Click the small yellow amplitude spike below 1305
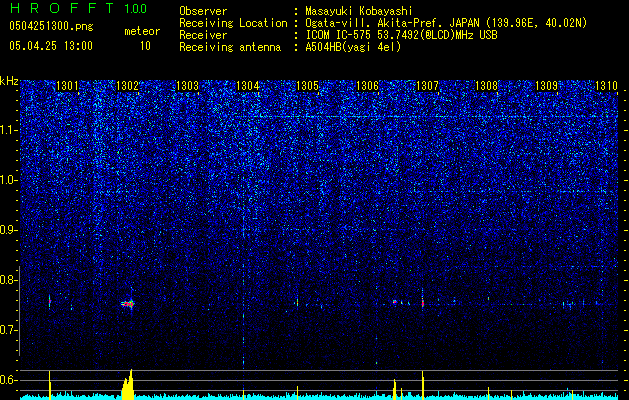Screen dimensions: 629x400 click(x=297, y=393)
